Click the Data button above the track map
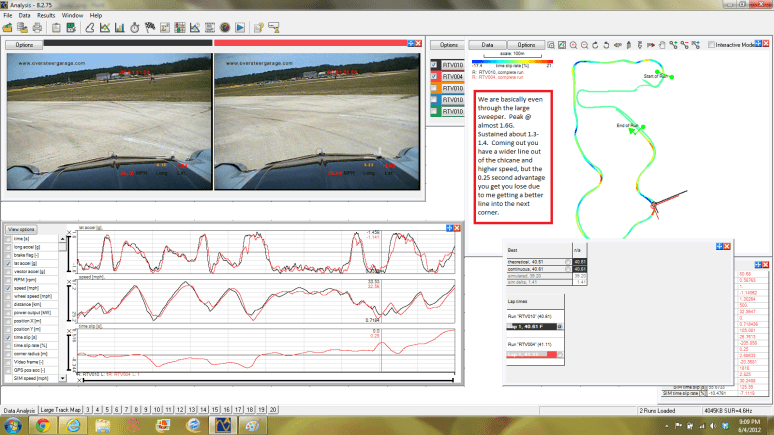 (x=486, y=45)
